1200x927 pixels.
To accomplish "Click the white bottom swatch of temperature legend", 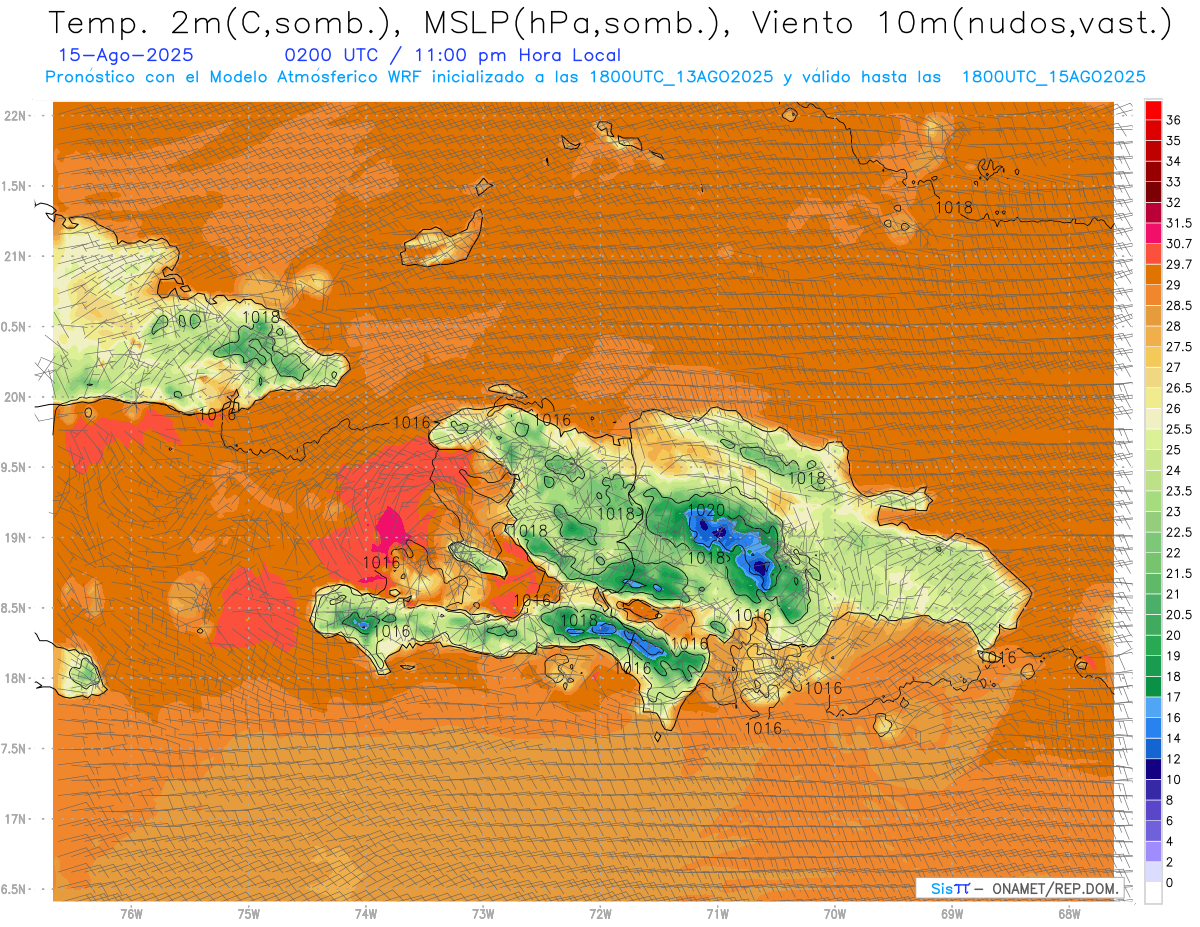I will (x=1153, y=893).
